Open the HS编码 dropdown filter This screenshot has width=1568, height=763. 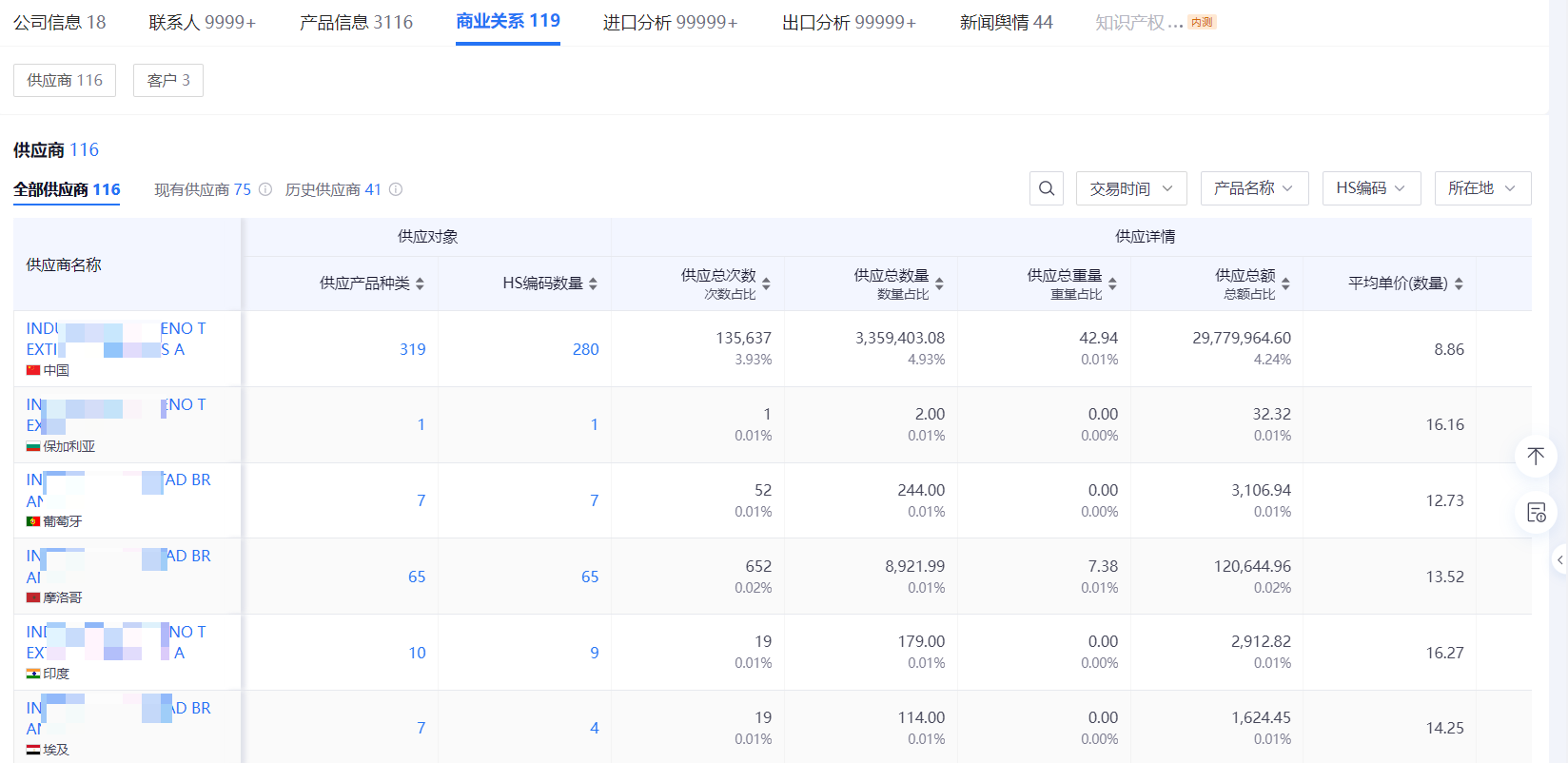(x=1371, y=188)
